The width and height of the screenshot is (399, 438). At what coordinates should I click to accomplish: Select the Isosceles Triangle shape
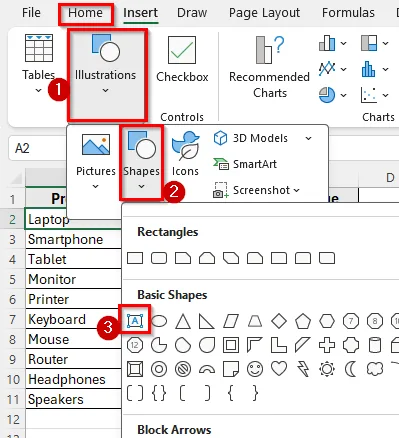coord(183,321)
